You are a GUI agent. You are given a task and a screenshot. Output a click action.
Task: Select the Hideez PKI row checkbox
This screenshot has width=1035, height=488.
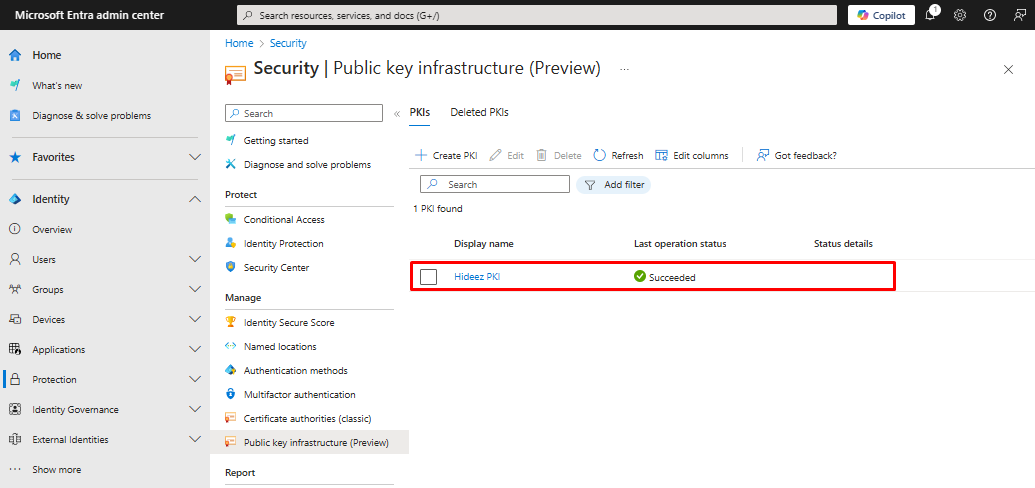(429, 277)
